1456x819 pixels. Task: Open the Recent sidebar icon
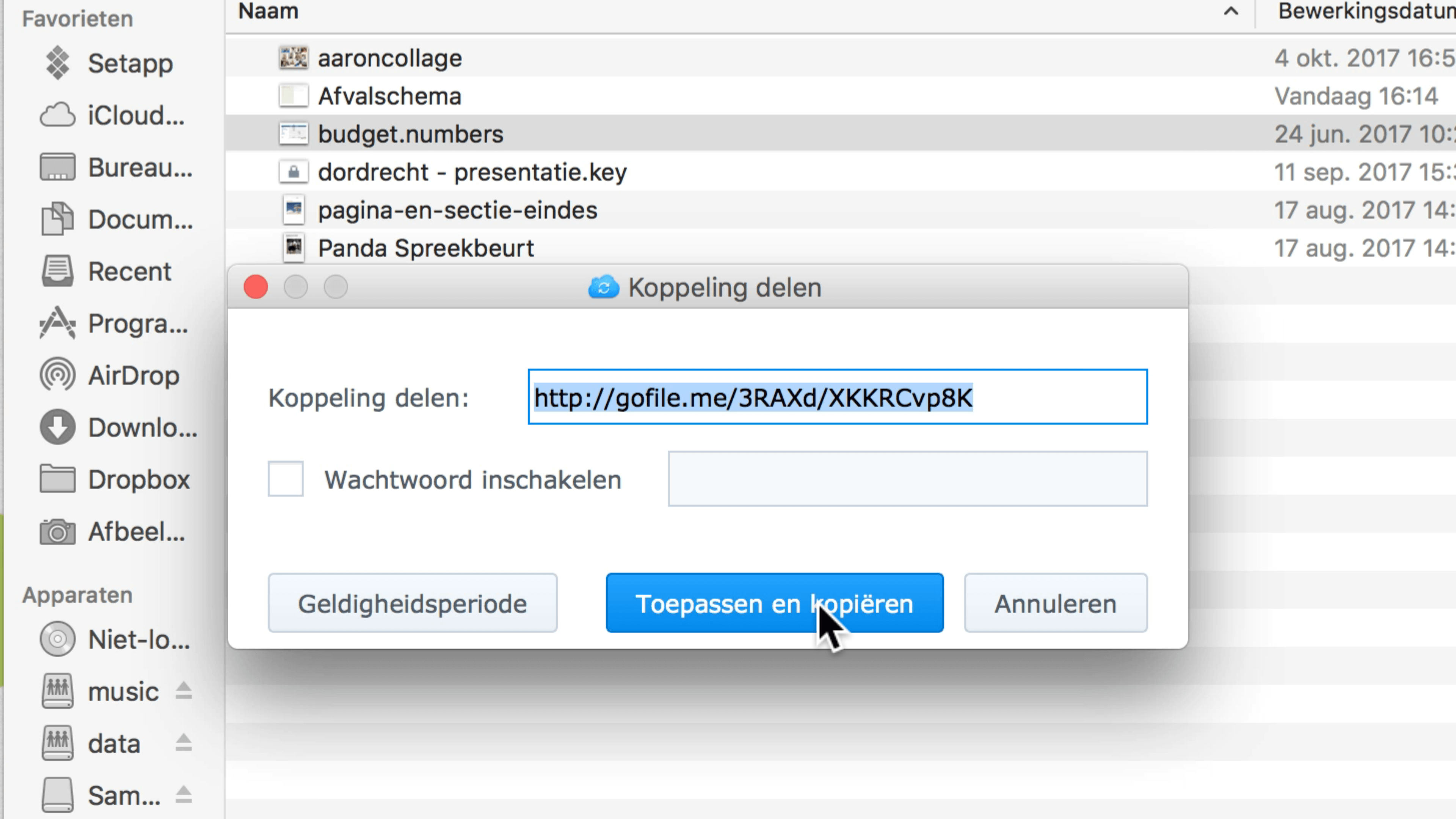coord(57,271)
